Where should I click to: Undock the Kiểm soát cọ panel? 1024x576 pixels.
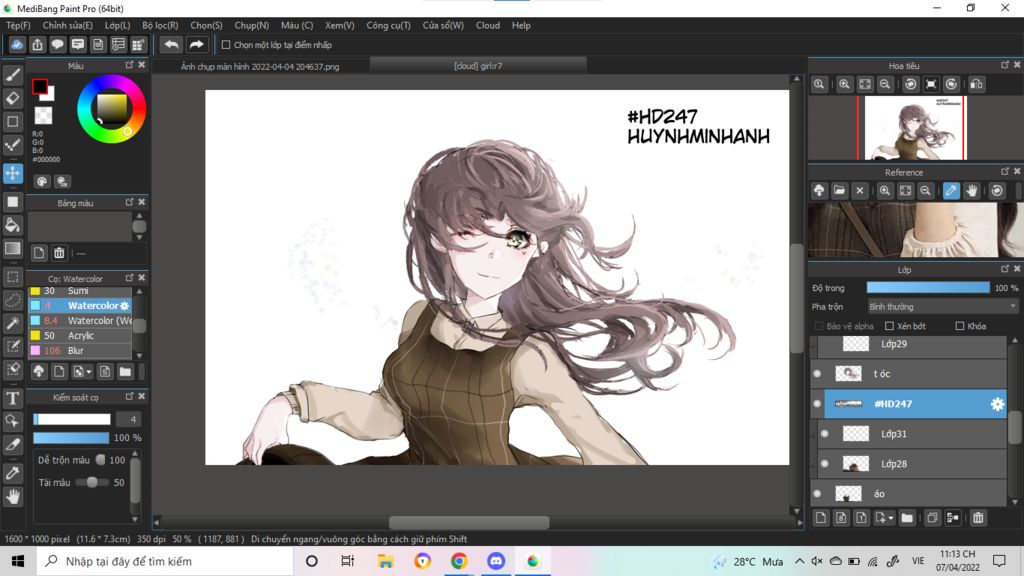tap(129, 396)
